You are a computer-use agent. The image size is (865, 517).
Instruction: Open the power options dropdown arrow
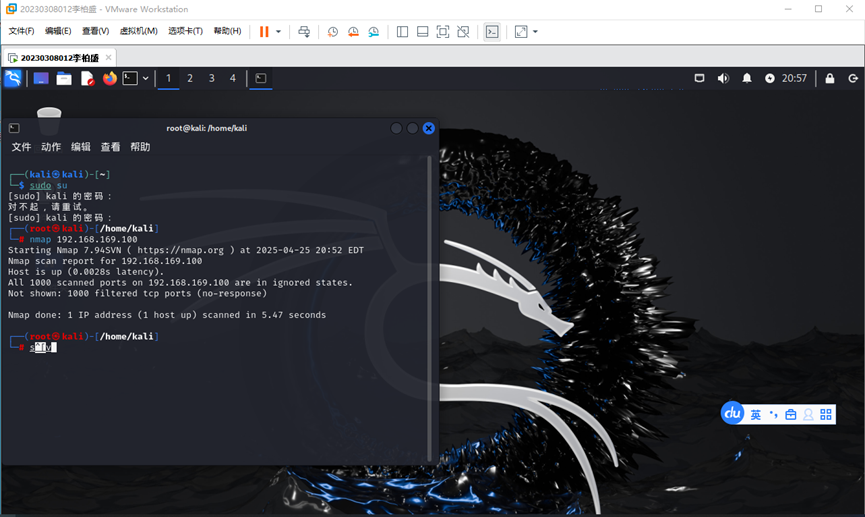point(278,31)
